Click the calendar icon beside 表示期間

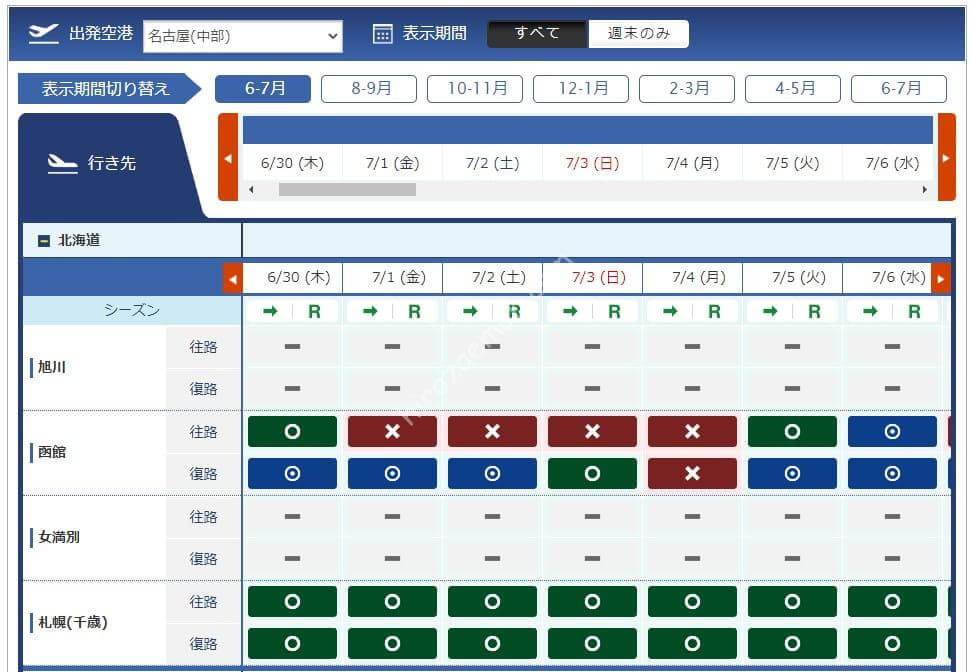(383, 34)
